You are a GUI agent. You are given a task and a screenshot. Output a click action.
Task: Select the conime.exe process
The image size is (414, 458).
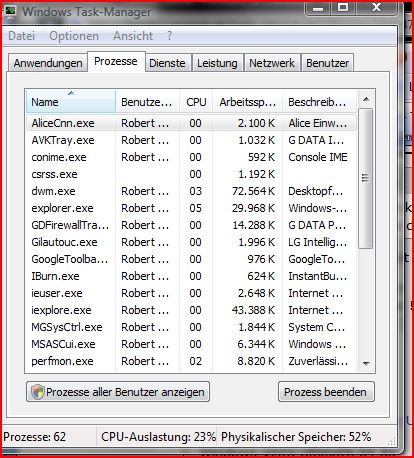click(x=191, y=157)
